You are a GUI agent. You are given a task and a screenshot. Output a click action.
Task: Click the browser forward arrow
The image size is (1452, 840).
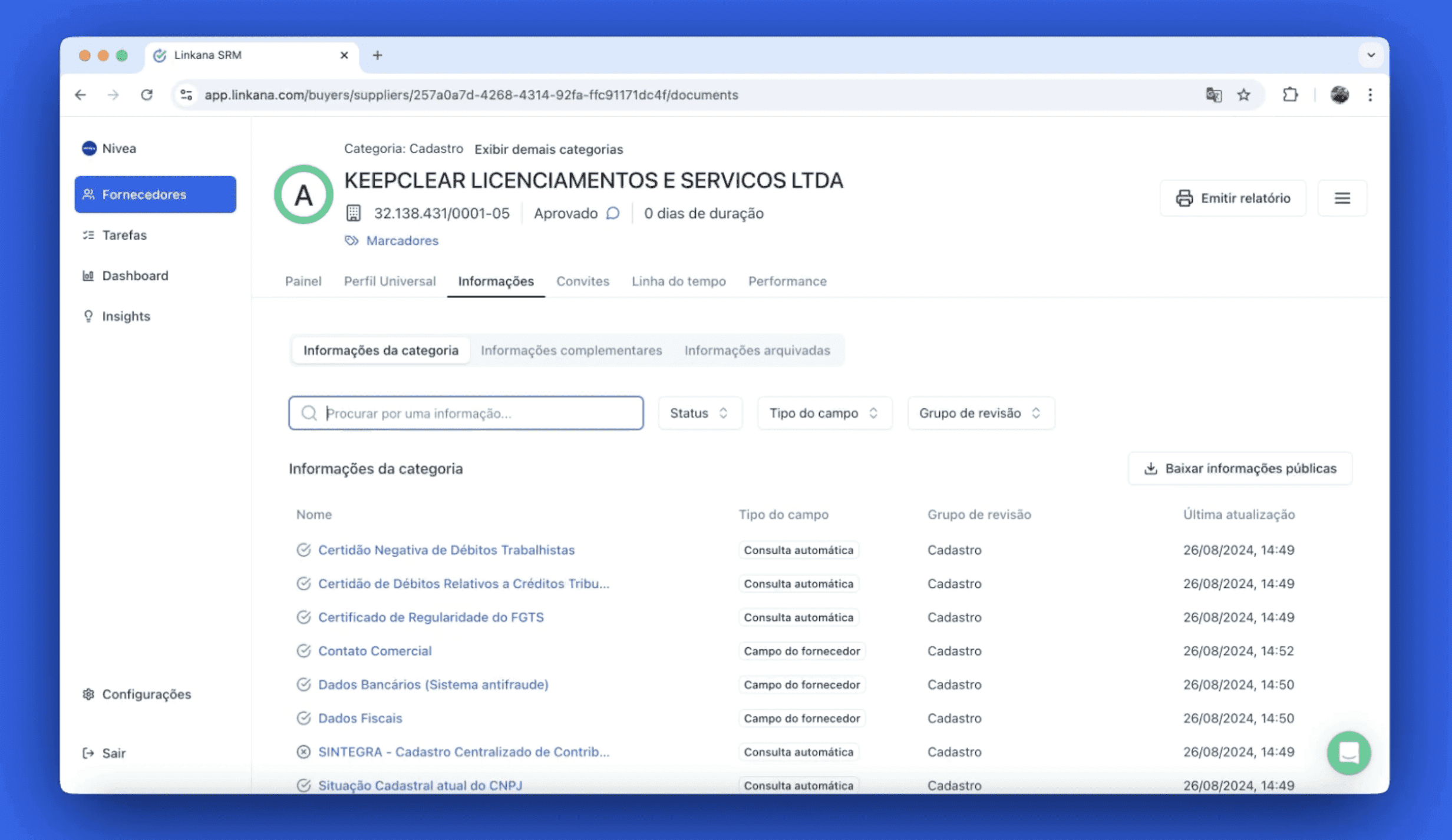pyautogui.click(x=113, y=95)
